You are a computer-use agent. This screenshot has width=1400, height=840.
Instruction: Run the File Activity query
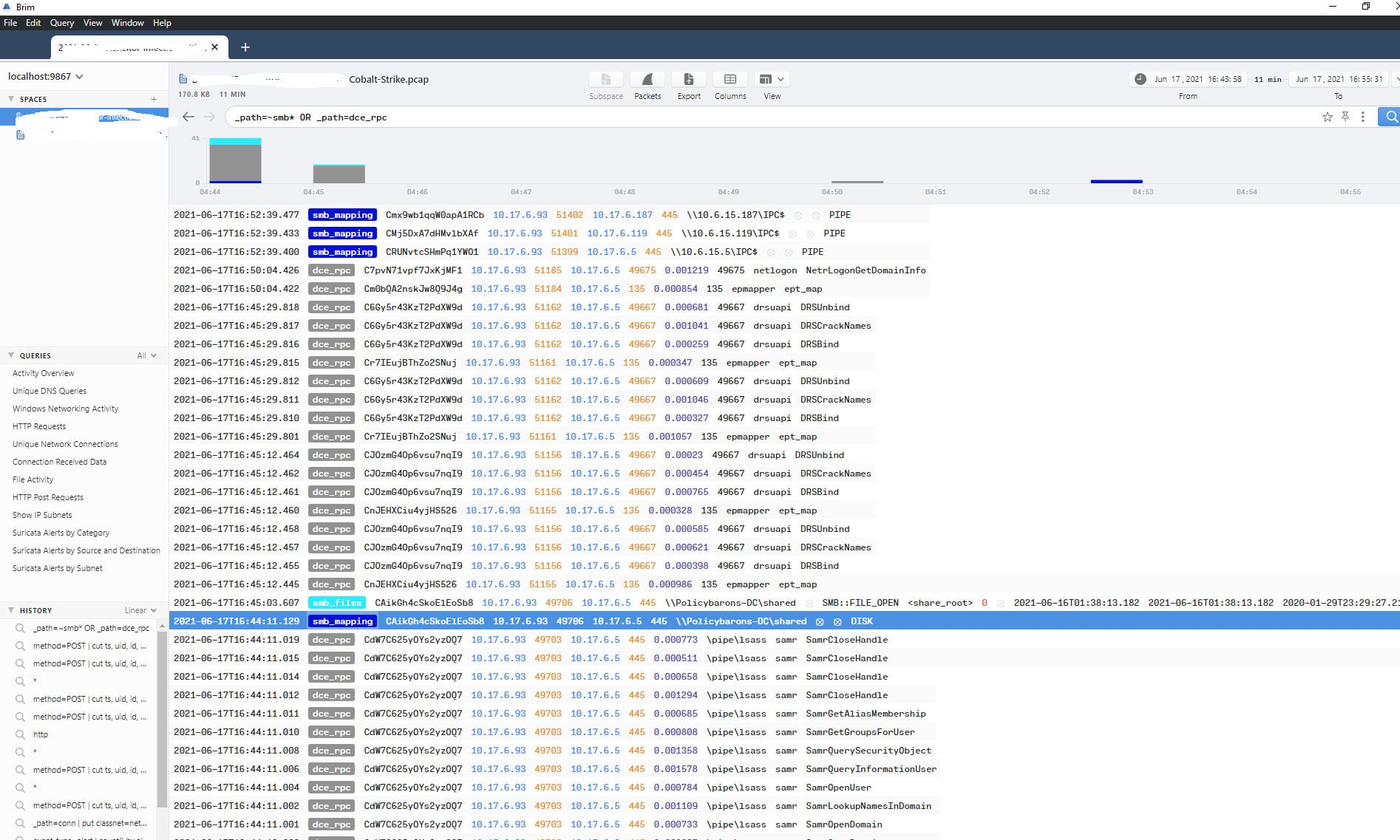pos(33,479)
